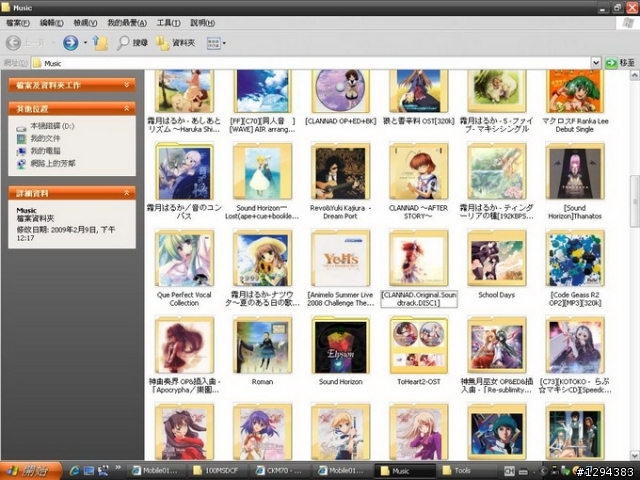Open the 我的最愛(A) Favorites menu
The image size is (640, 480).
click(x=127, y=23)
